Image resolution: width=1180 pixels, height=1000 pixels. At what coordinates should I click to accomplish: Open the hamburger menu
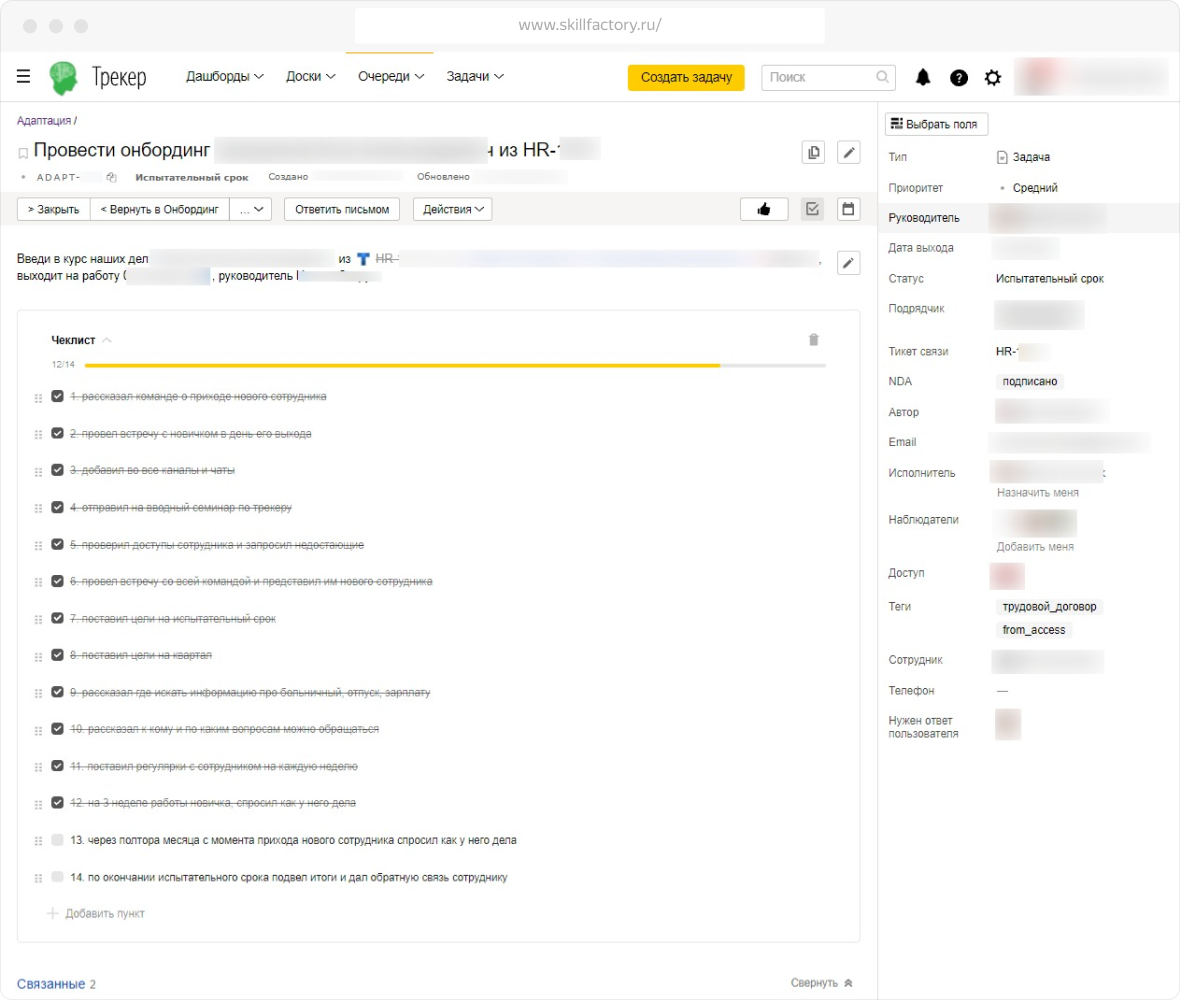click(x=23, y=76)
